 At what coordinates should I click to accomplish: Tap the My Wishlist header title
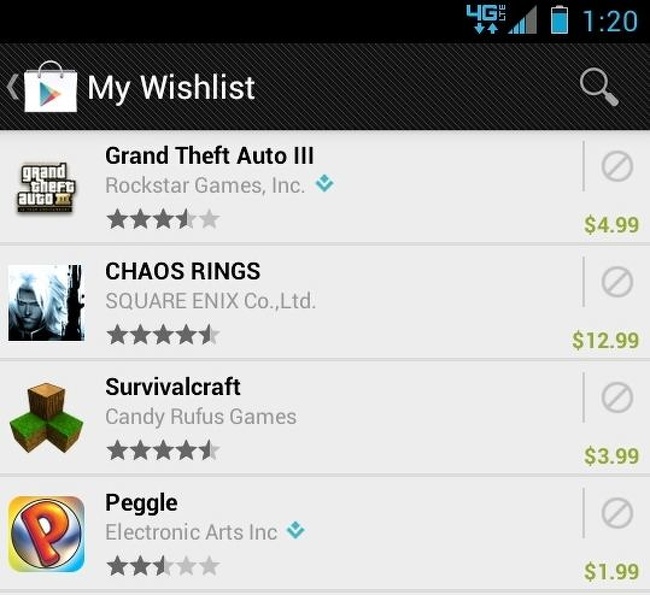(171, 88)
